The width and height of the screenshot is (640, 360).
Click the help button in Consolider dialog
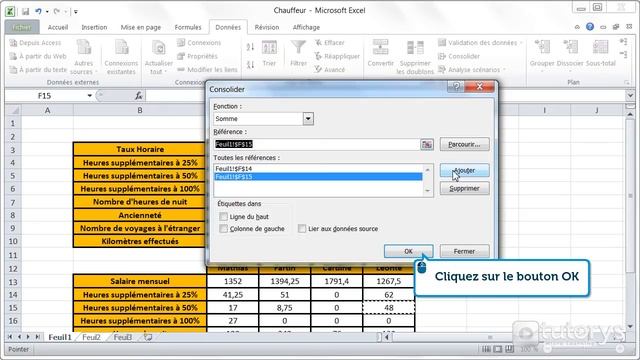click(x=456, y=87)
